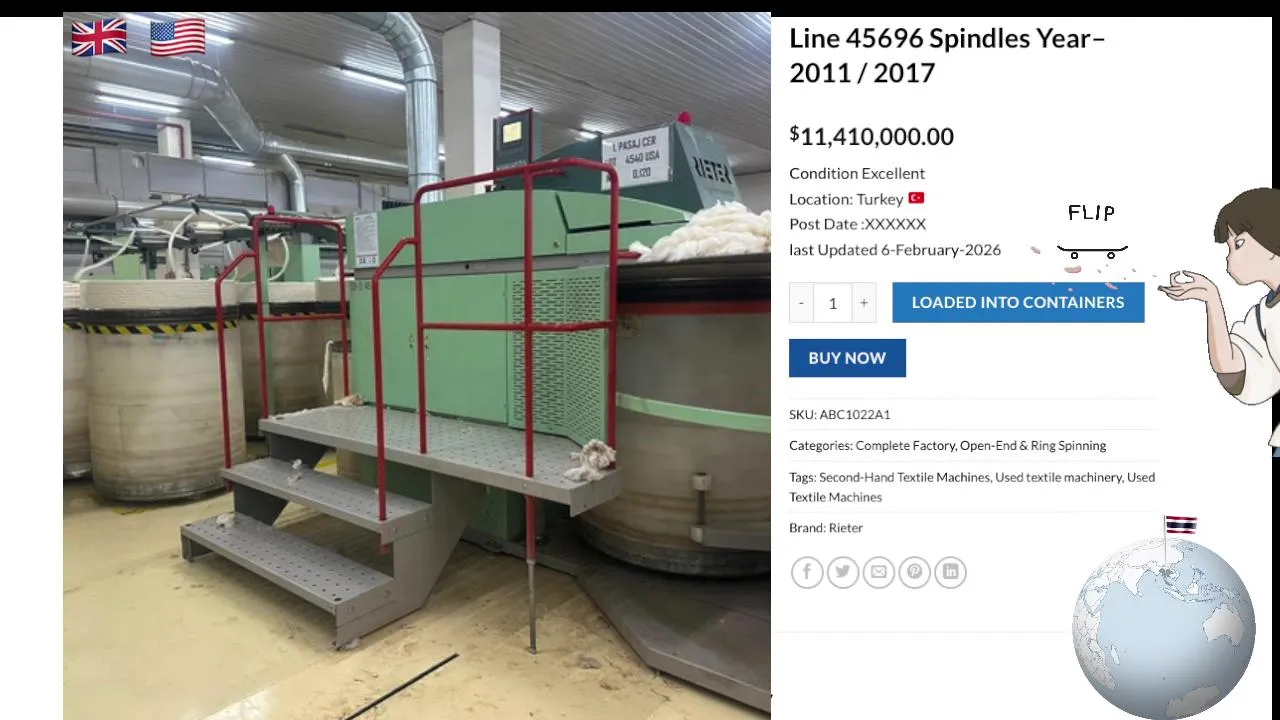
Task: Click the BUY NOW button
Action: click(847, 358)
